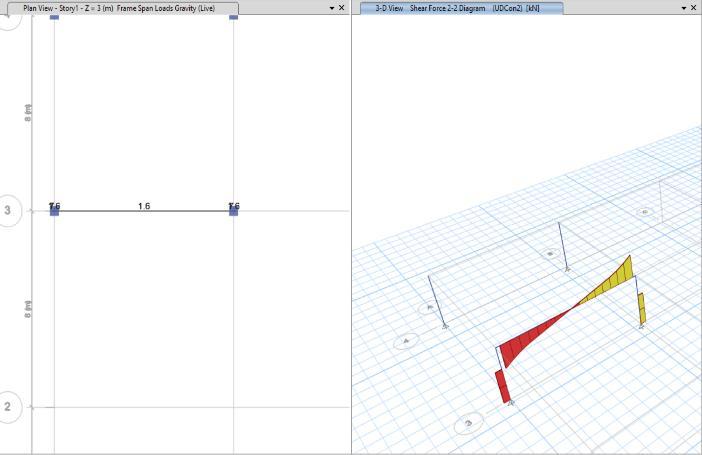Click the yellow column shear diagram in 3-D view
Screen dimensions: 702x455
pyautogui.click(x=642, y=309)
